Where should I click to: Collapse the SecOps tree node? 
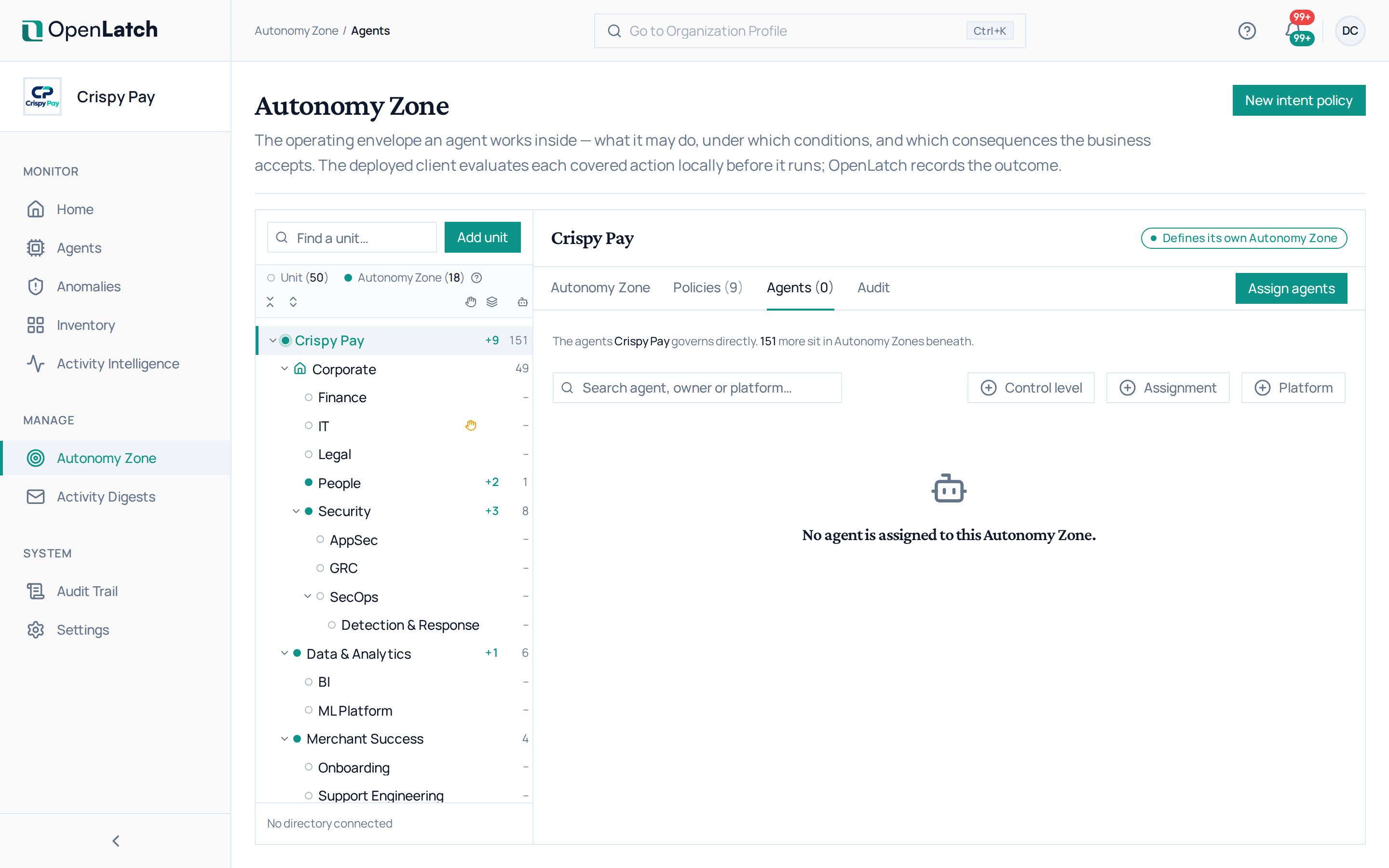point(308,597)
